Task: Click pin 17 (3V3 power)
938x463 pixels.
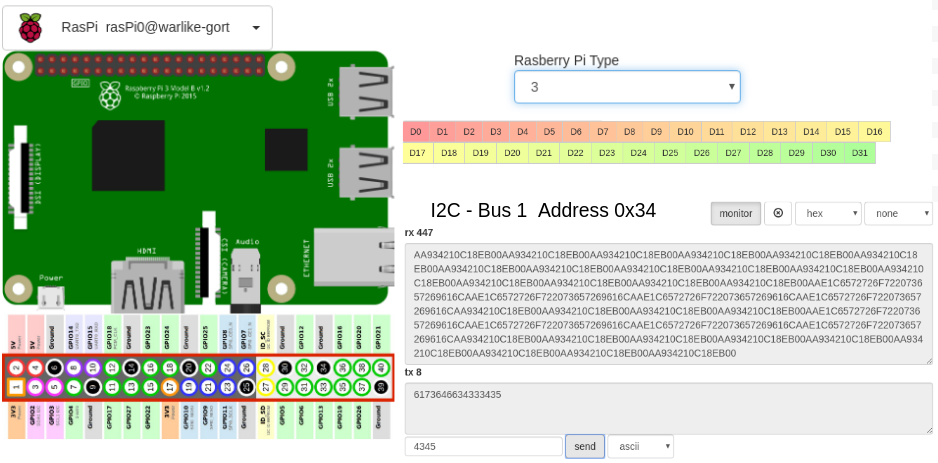Action: click(169, 388)
